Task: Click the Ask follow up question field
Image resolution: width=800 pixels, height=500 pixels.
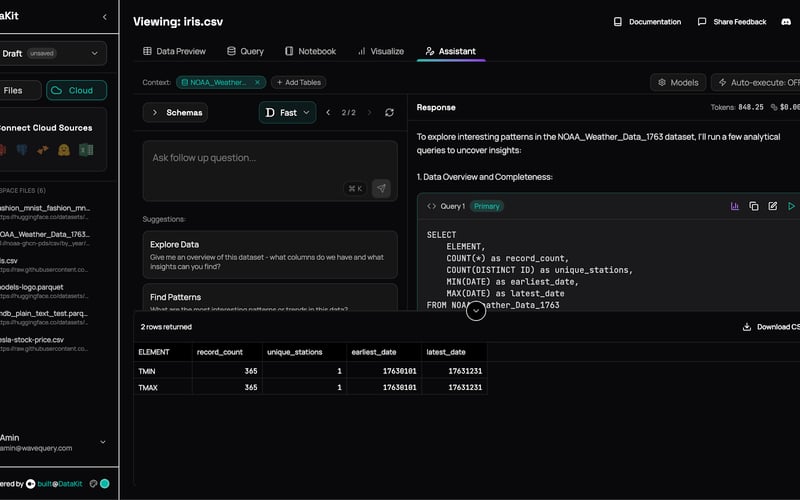Action: 270,171
